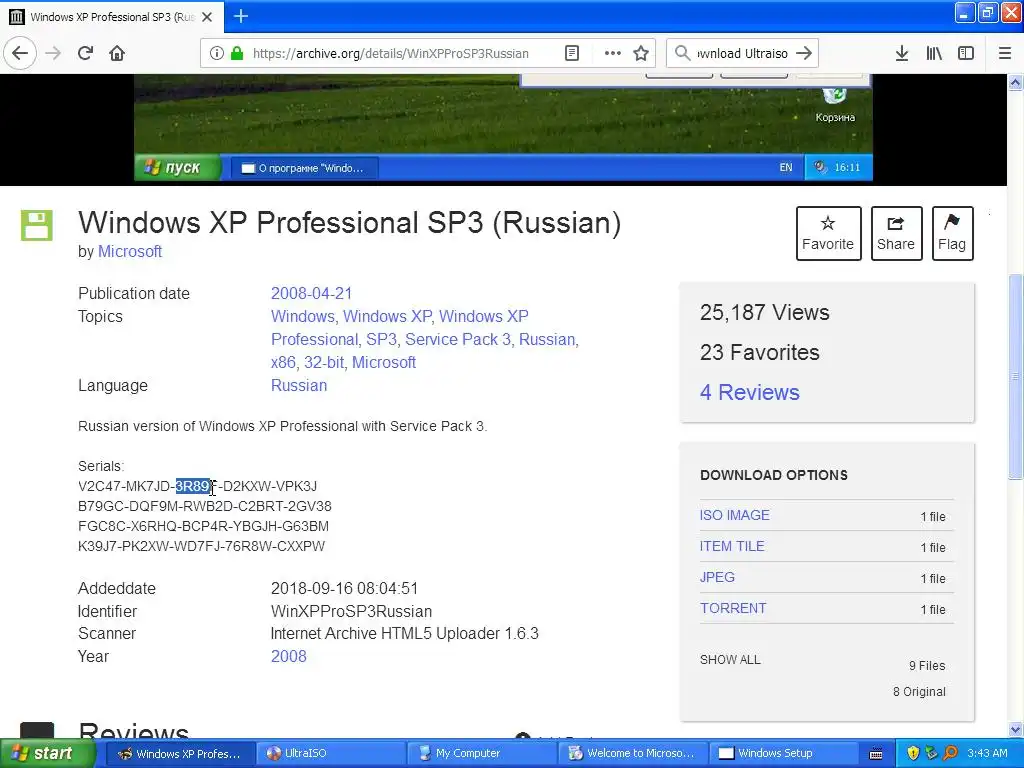Switch to UltraISO in the taskbar
The image size is (1024, 768).
(x=330, y=753)
